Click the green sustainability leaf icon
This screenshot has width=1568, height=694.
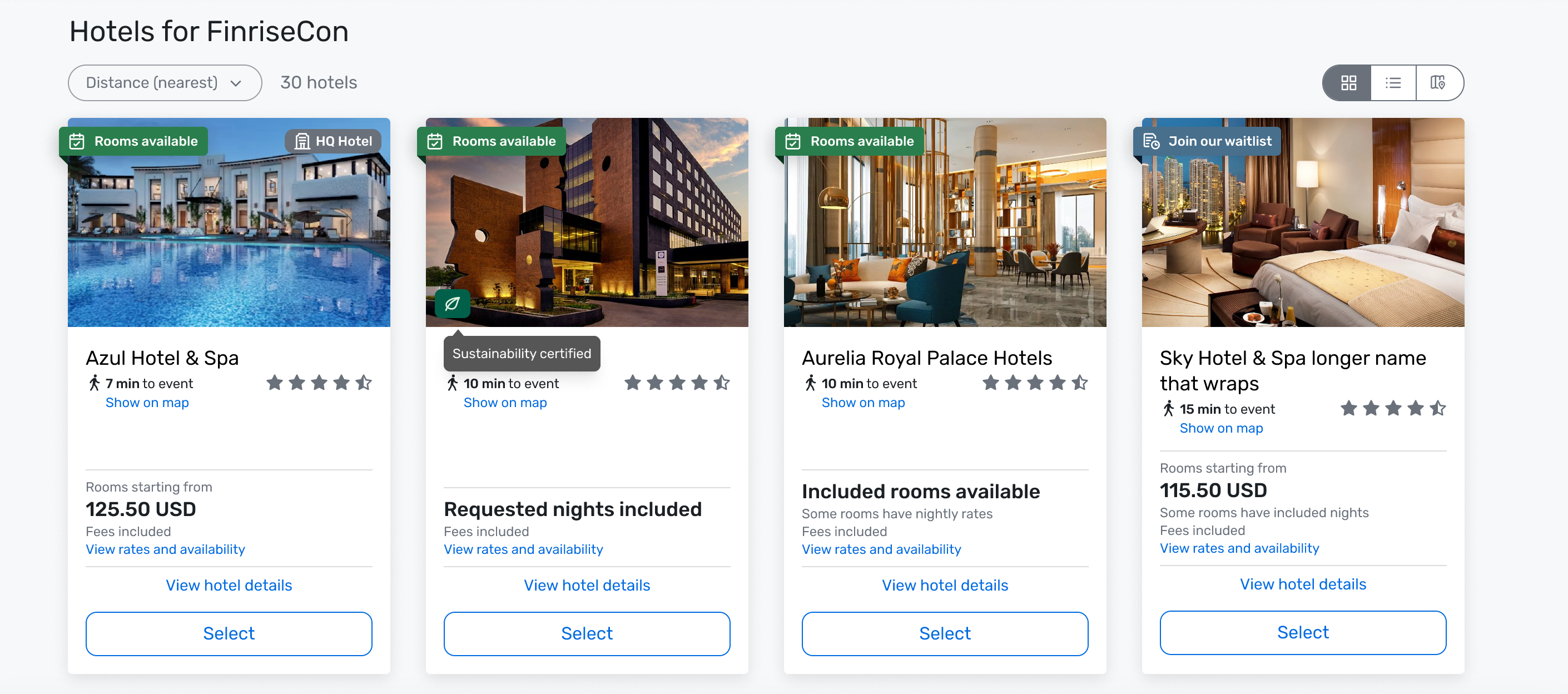[451, 303]
